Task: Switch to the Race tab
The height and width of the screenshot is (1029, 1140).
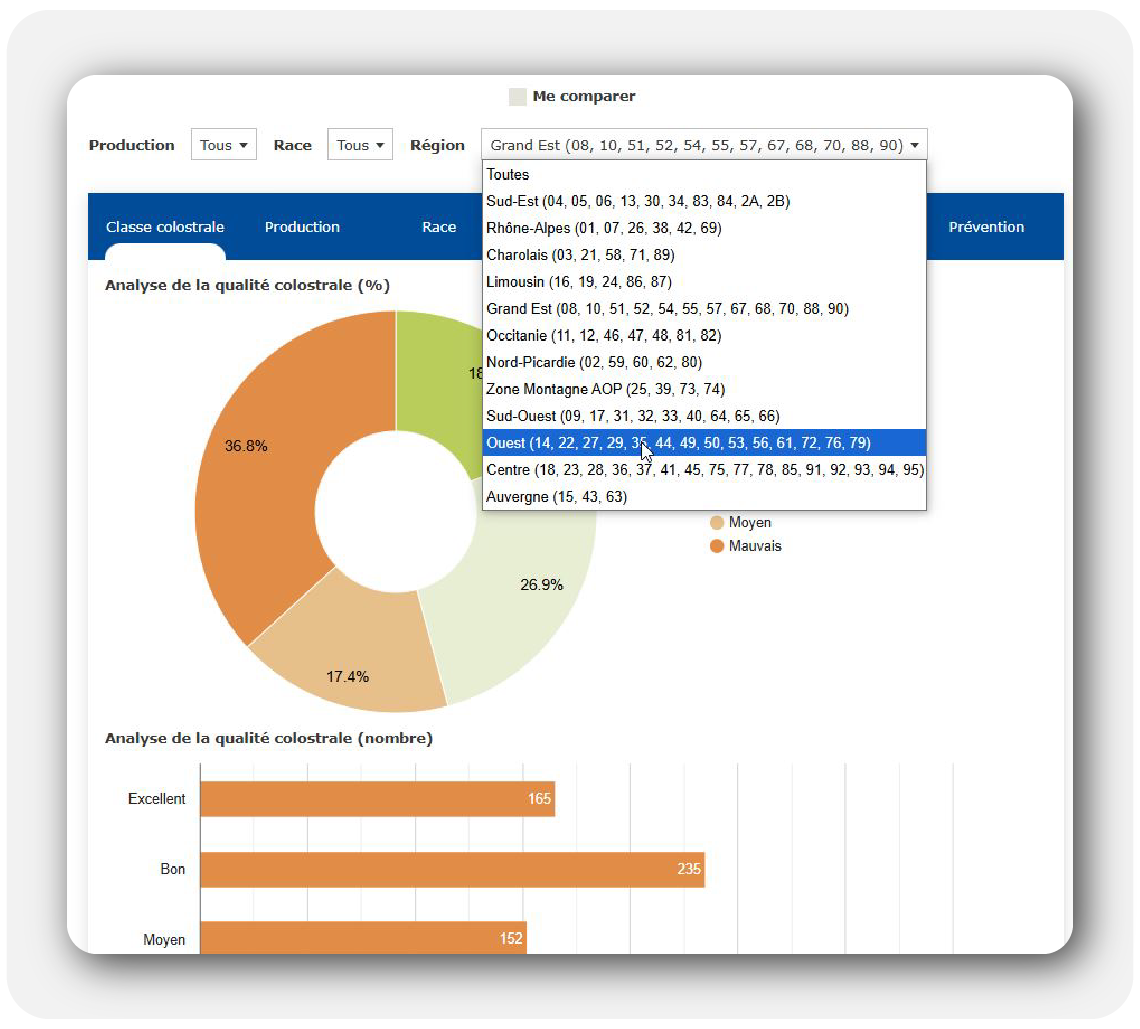Action: point(439,227)
